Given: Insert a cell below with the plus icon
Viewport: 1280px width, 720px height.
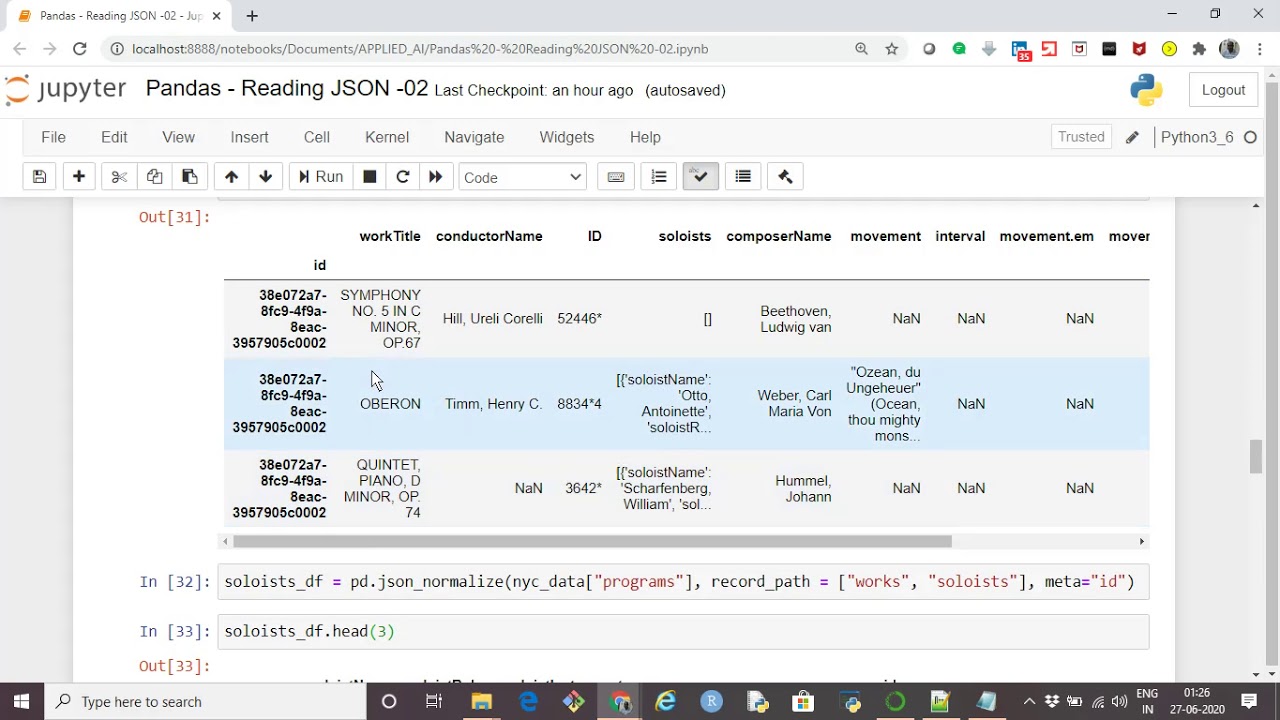Looking at the screenshot, I should [x=78, y=177].
